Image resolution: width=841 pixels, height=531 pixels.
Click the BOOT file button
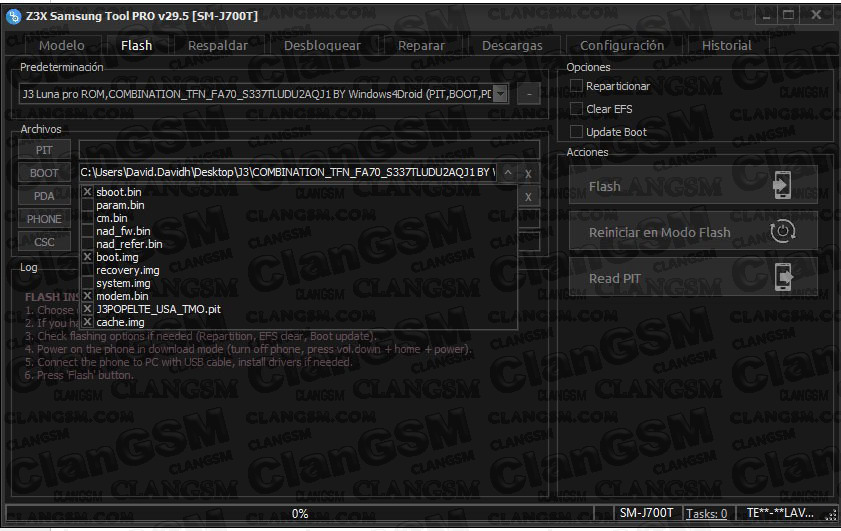pyautogui.click(x=44, y=173)
